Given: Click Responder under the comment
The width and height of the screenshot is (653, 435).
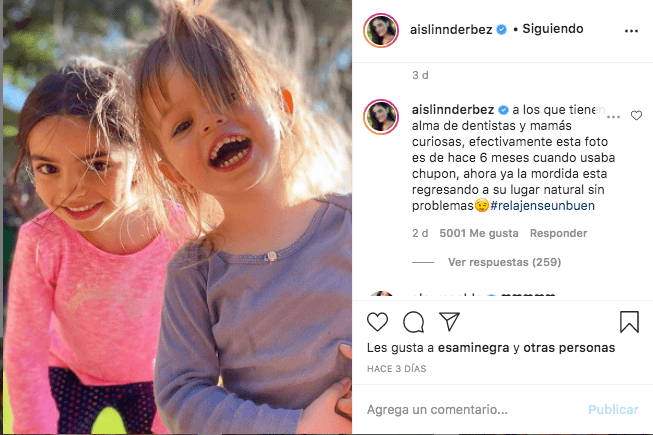Looking at the screenshot, I should click(x=558, y=233).
